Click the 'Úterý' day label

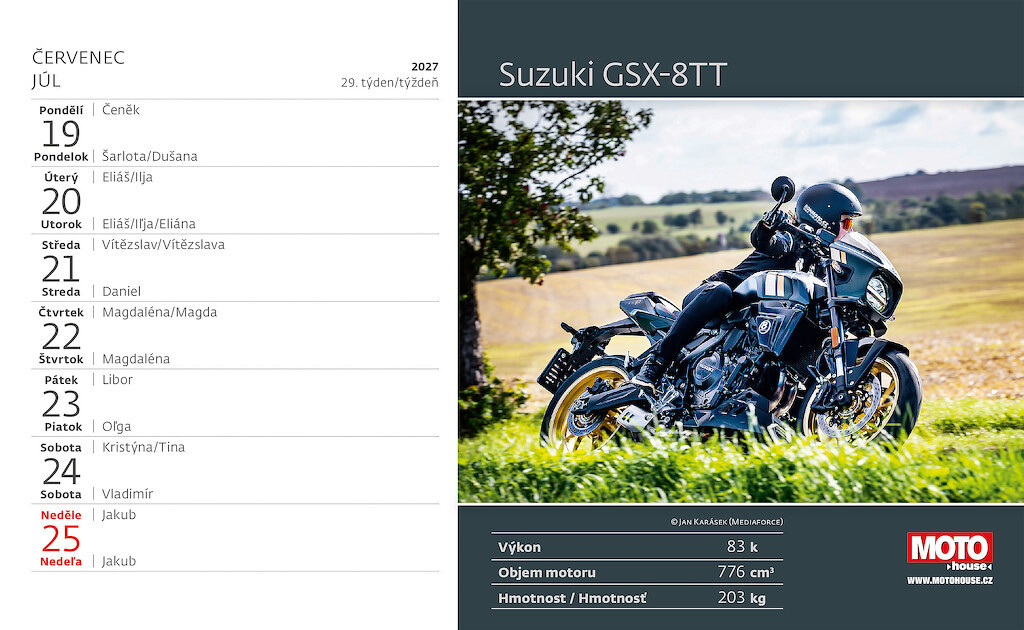point(61,178)
